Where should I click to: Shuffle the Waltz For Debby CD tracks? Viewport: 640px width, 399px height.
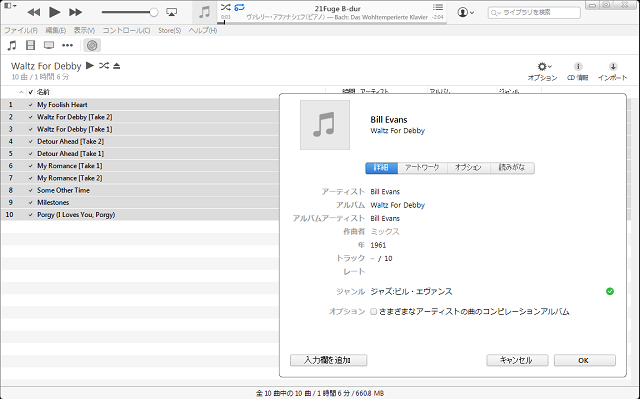pyautogui.click(x=104, y=65)
